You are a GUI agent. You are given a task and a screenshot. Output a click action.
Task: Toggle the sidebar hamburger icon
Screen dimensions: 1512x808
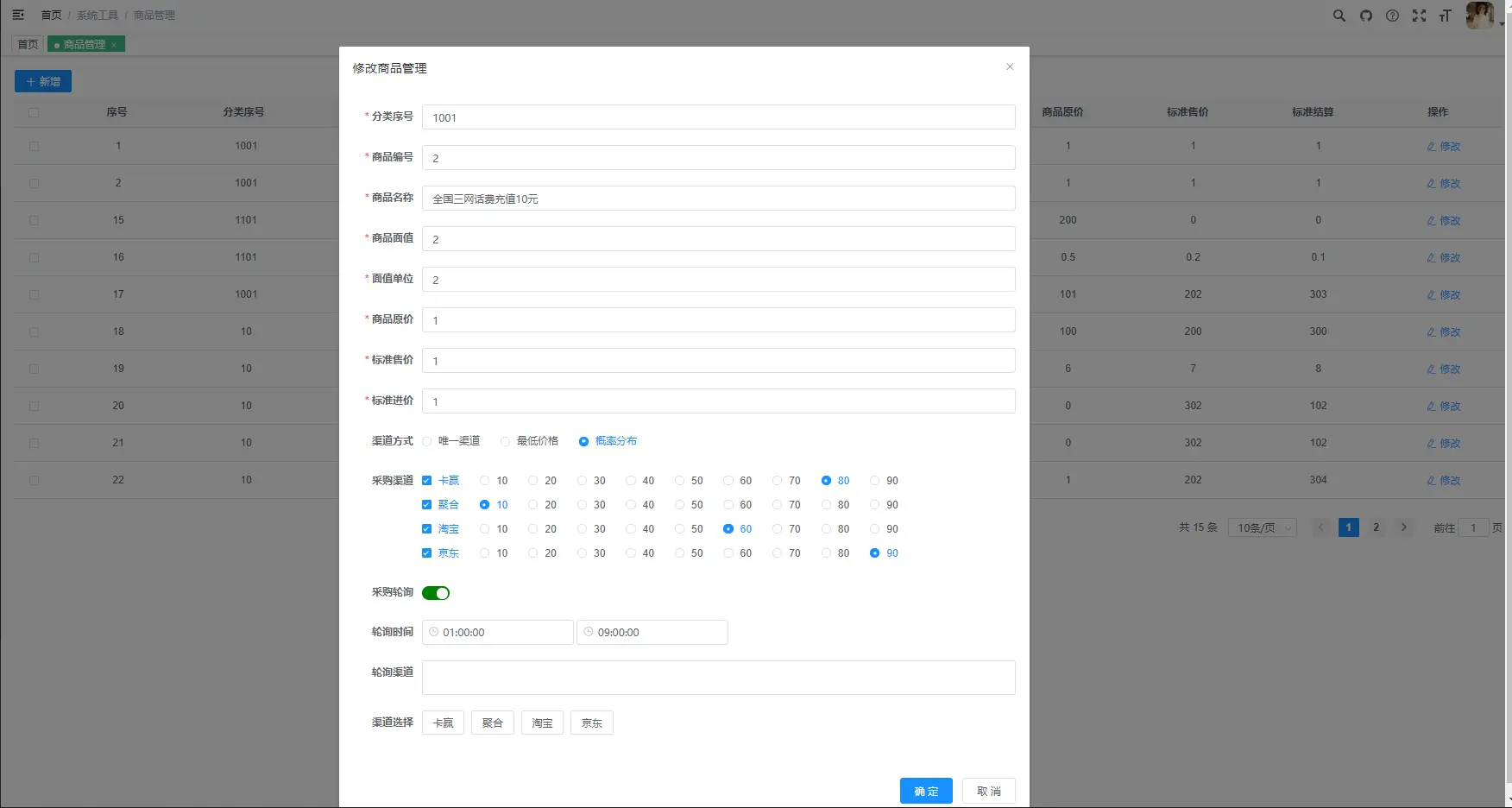(18, 15)
